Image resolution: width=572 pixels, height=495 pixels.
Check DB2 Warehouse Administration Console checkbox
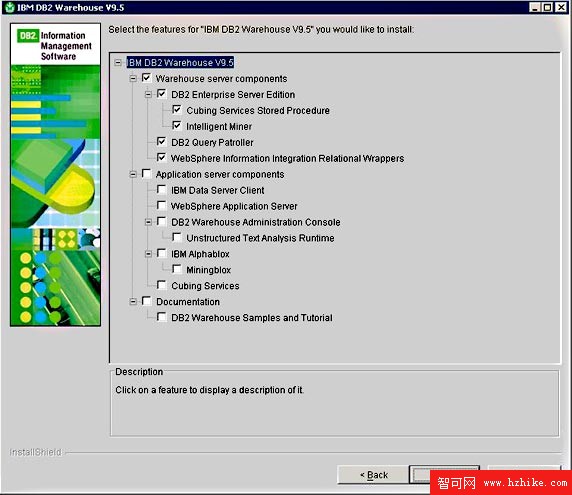162,222
